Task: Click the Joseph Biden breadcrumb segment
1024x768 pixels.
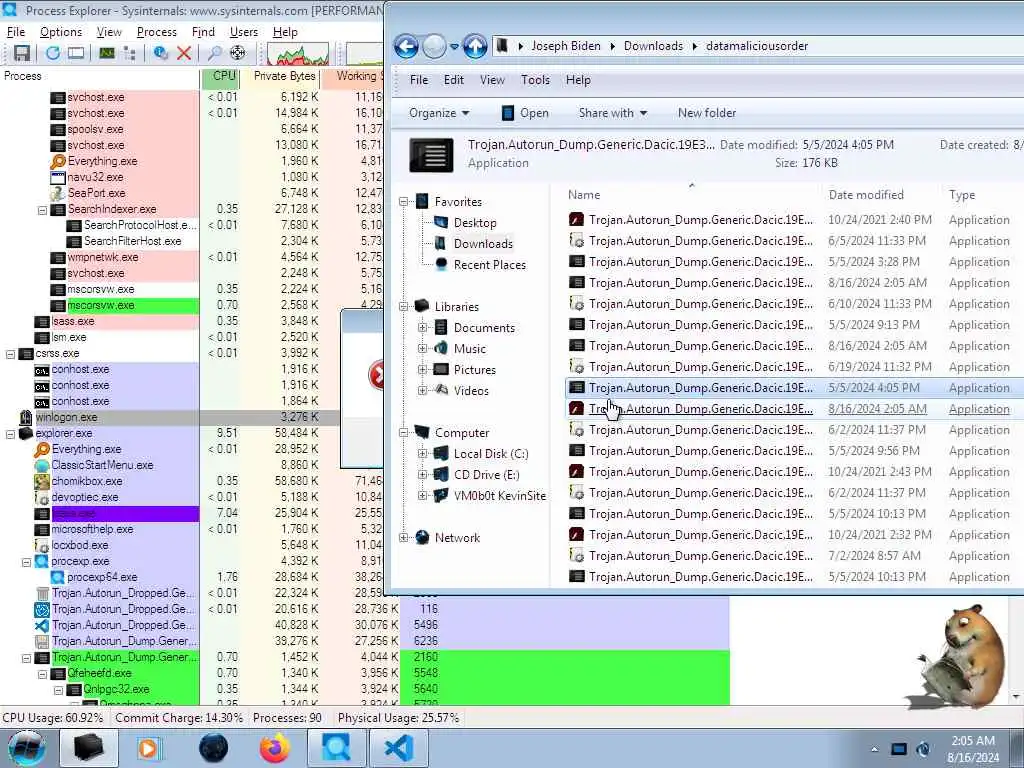Action: tap(566, 46)
